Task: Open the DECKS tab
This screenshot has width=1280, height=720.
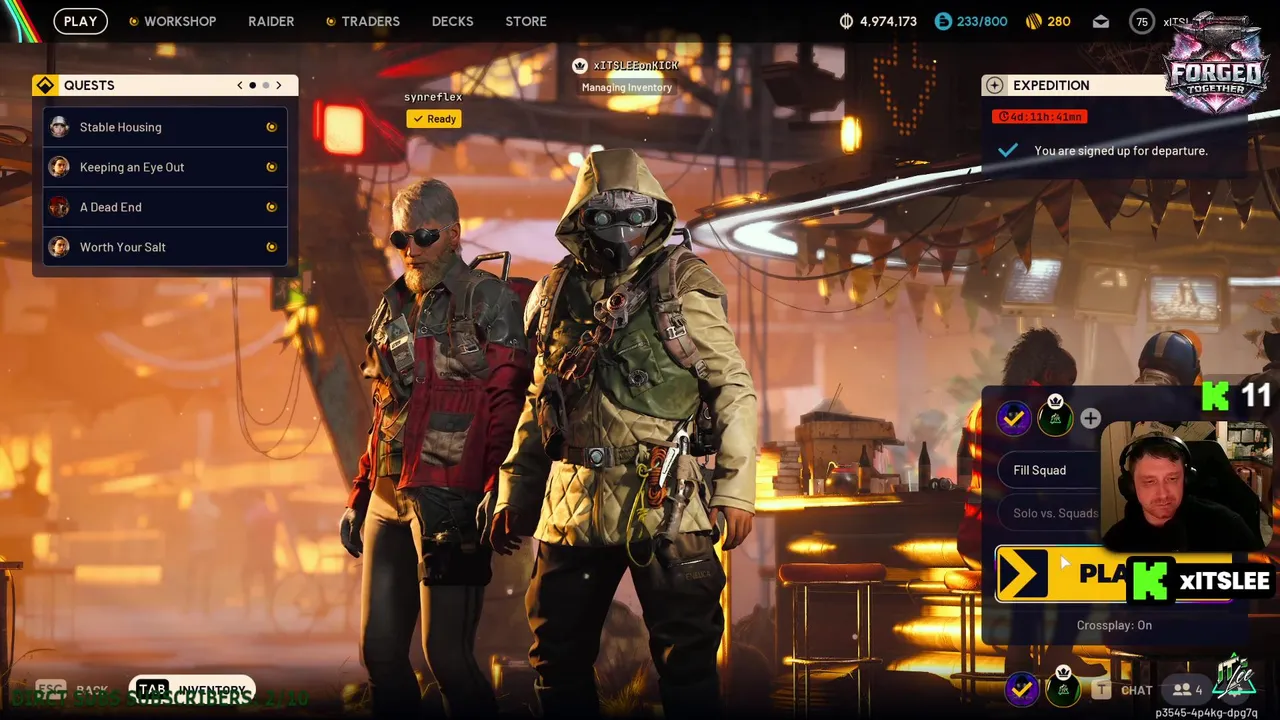Action: coord(452,21)
